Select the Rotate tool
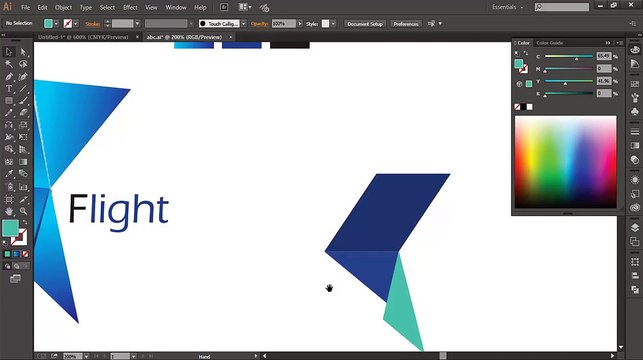 [x=9, y=125]
